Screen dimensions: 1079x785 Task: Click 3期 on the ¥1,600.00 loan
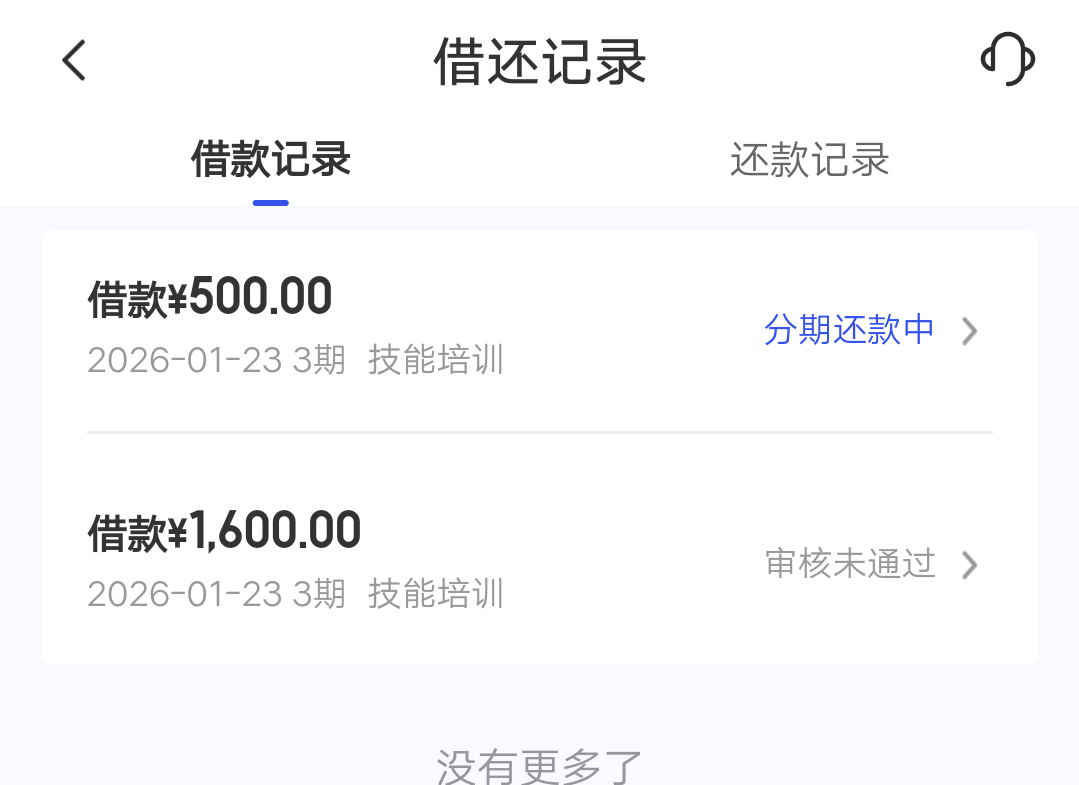(318, 594)
